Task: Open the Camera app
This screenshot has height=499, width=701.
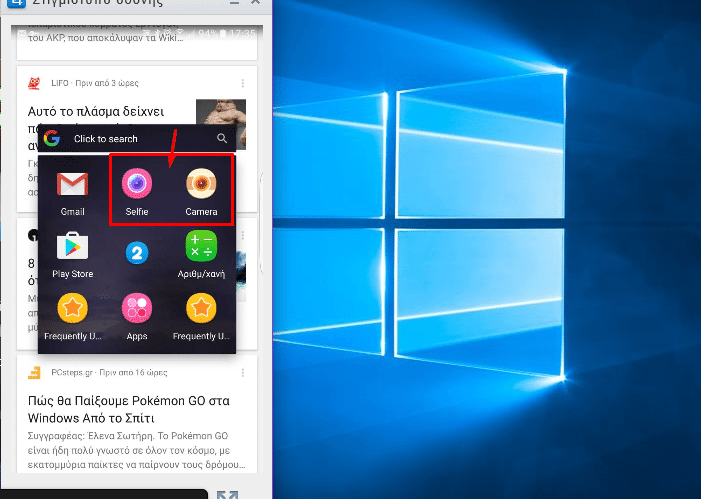Action: tap(201, 183)
